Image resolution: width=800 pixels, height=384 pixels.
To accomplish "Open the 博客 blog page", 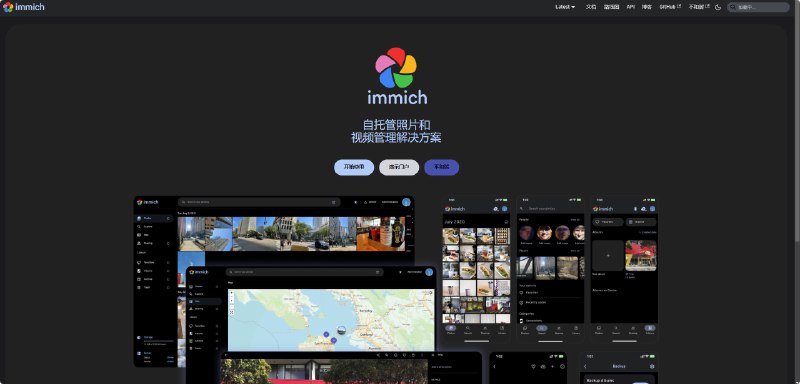I will click(647, 7).
